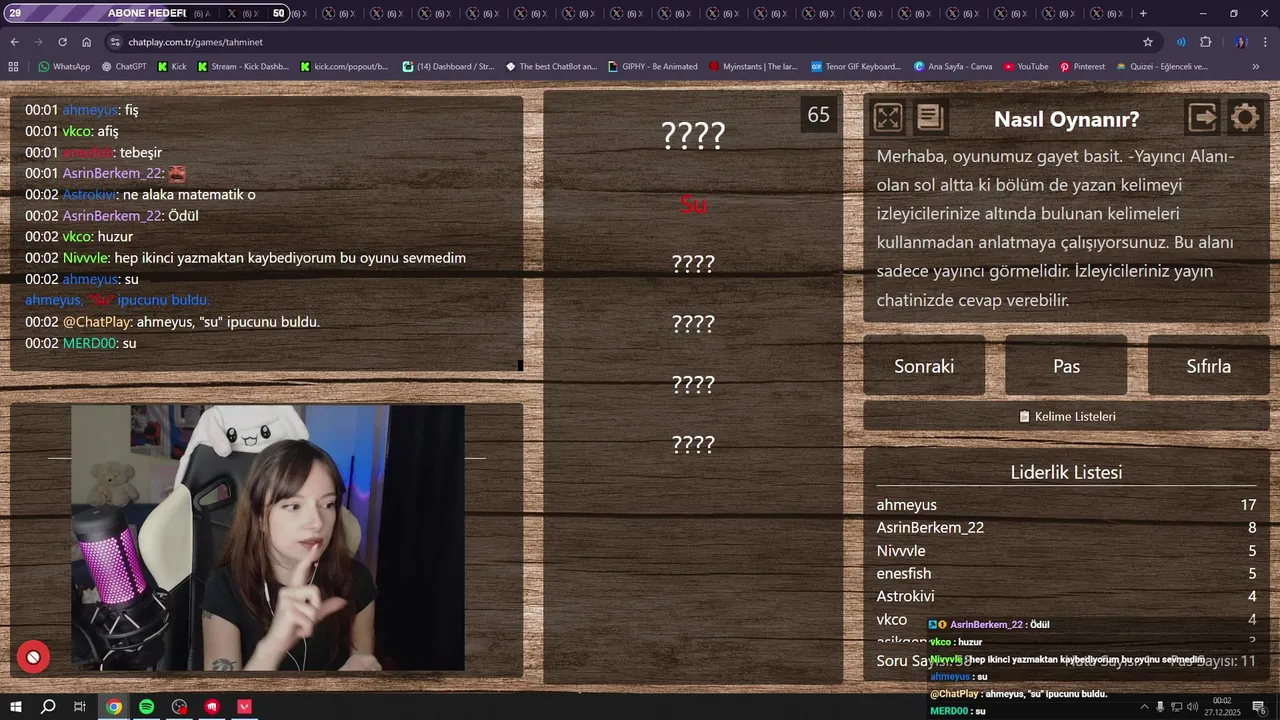Open the game settings gear
This screenshot has width=1280, height=720.
[x=1245, y=118]
